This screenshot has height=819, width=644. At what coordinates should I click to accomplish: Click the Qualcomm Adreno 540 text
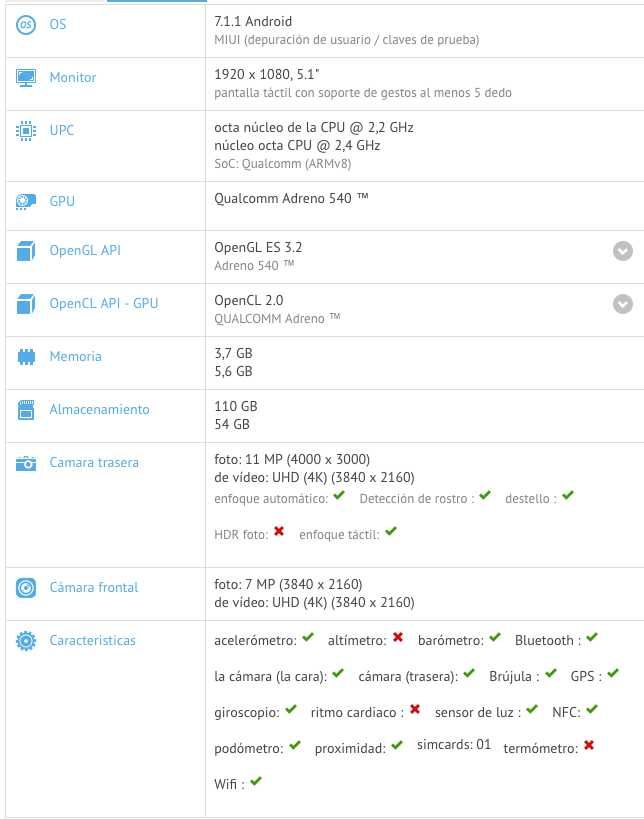(291, 199)
